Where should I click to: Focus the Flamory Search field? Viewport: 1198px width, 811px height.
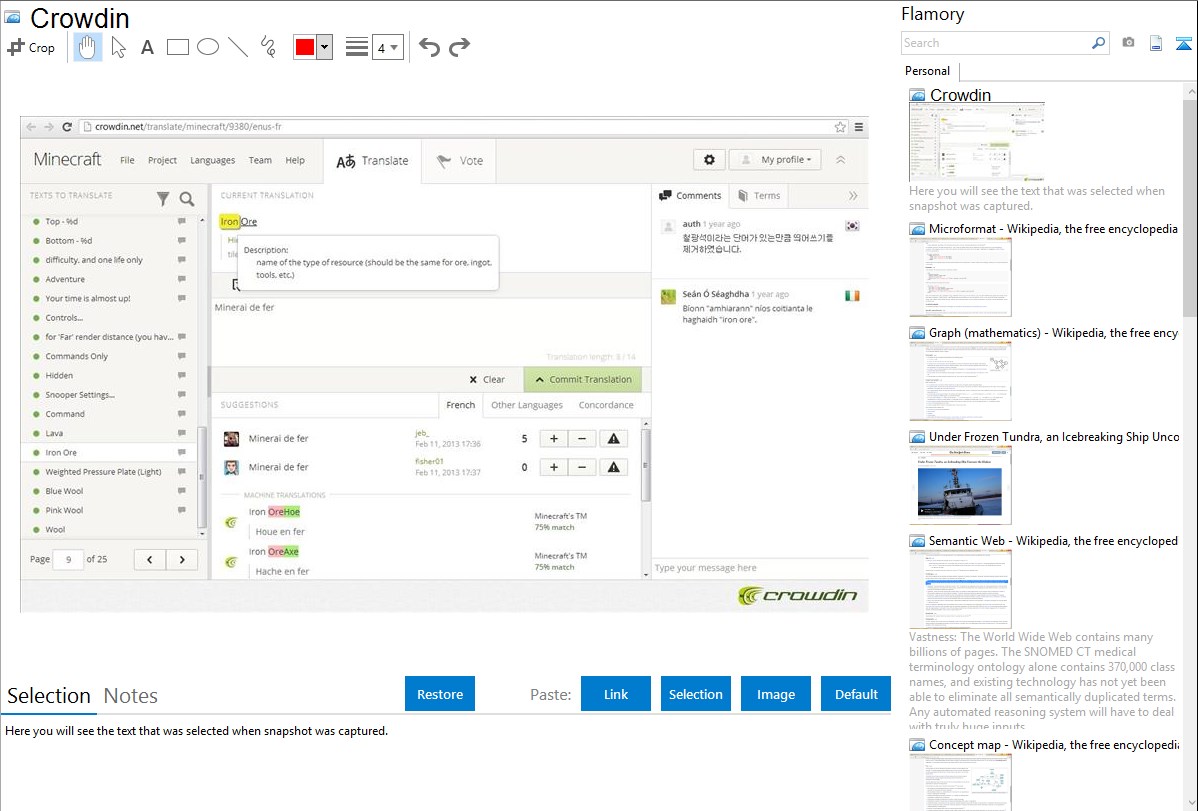(x=996, y=43)
